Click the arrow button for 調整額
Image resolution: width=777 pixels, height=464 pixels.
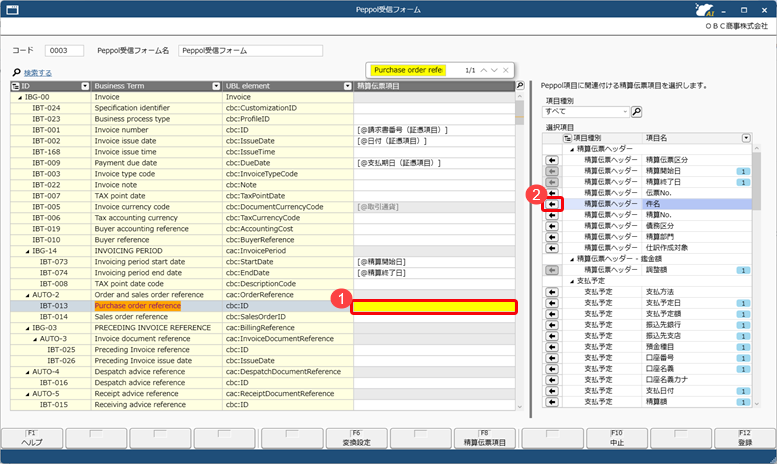(x=552, y=270)
